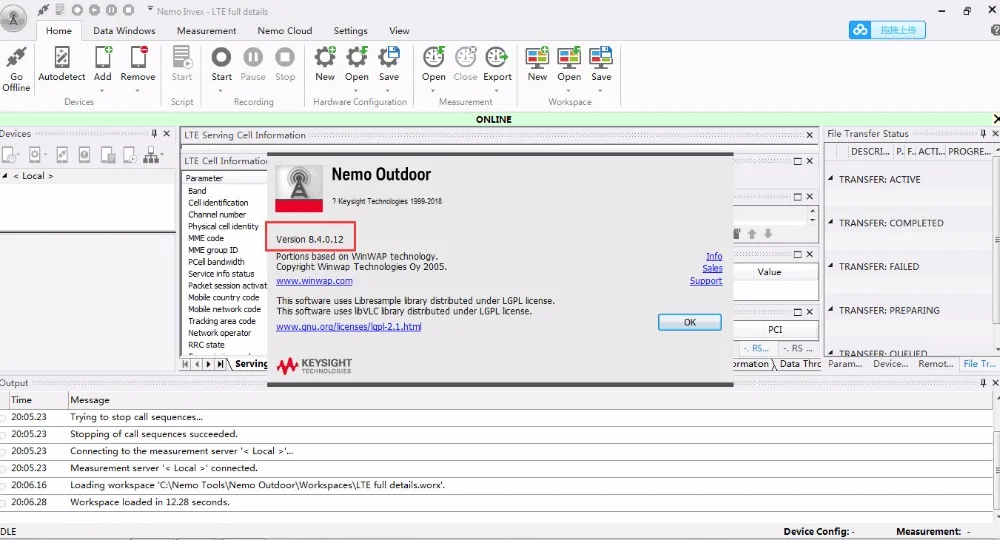1000x540 pixels.
Task: Switch to the Device... bottom tab
Action: pyautogui.click(x=890, y=363)
